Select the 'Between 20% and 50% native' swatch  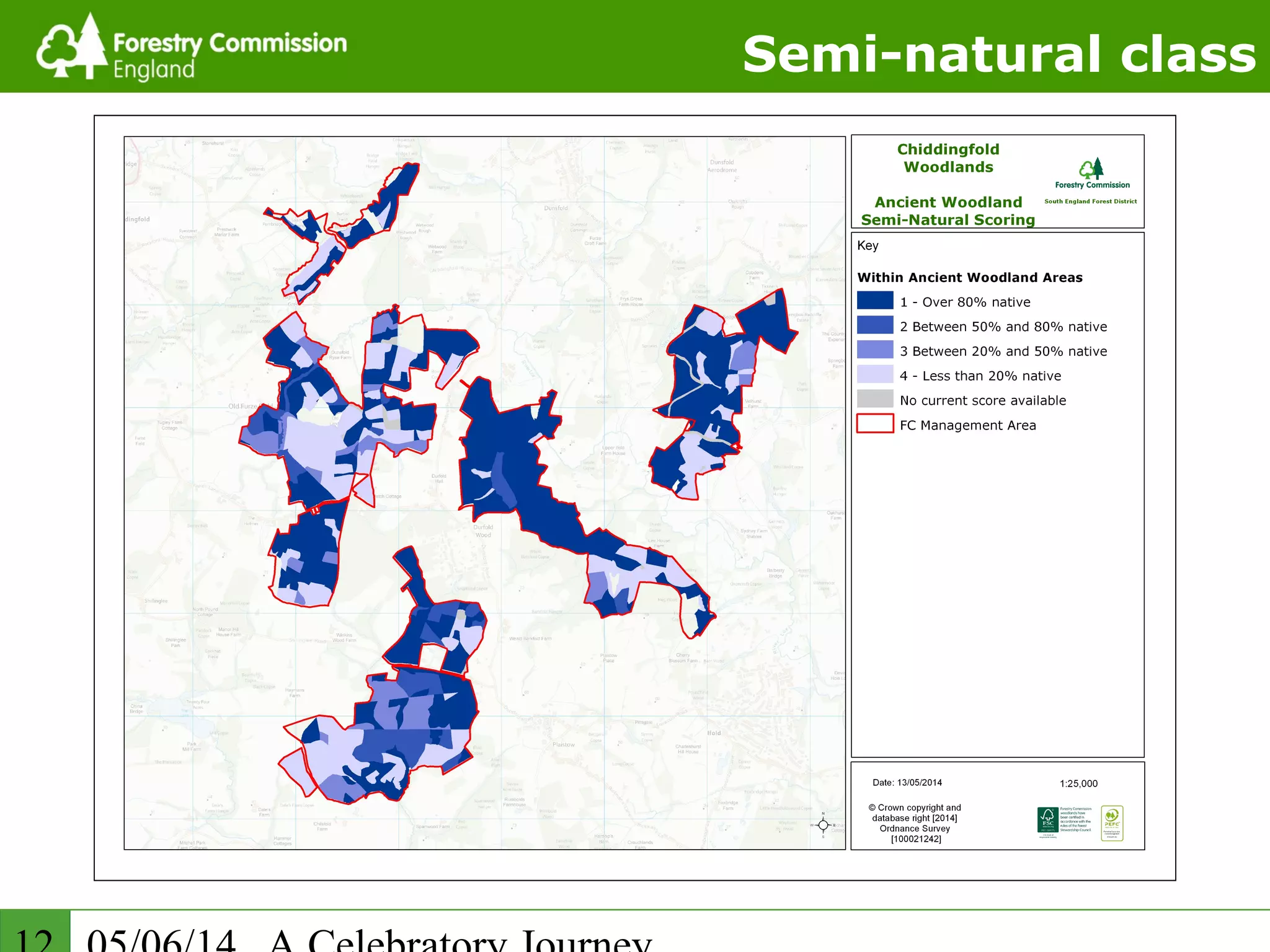pos(875,350)
